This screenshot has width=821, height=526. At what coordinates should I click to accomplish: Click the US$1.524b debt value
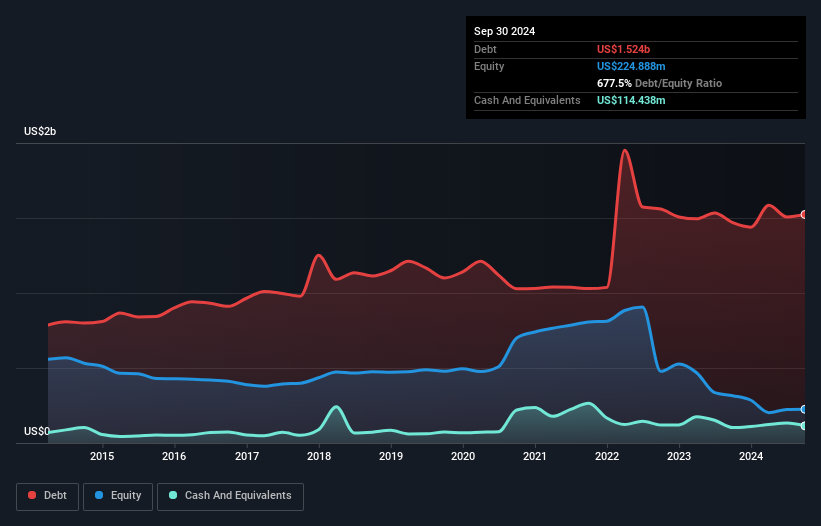point(623,49)
